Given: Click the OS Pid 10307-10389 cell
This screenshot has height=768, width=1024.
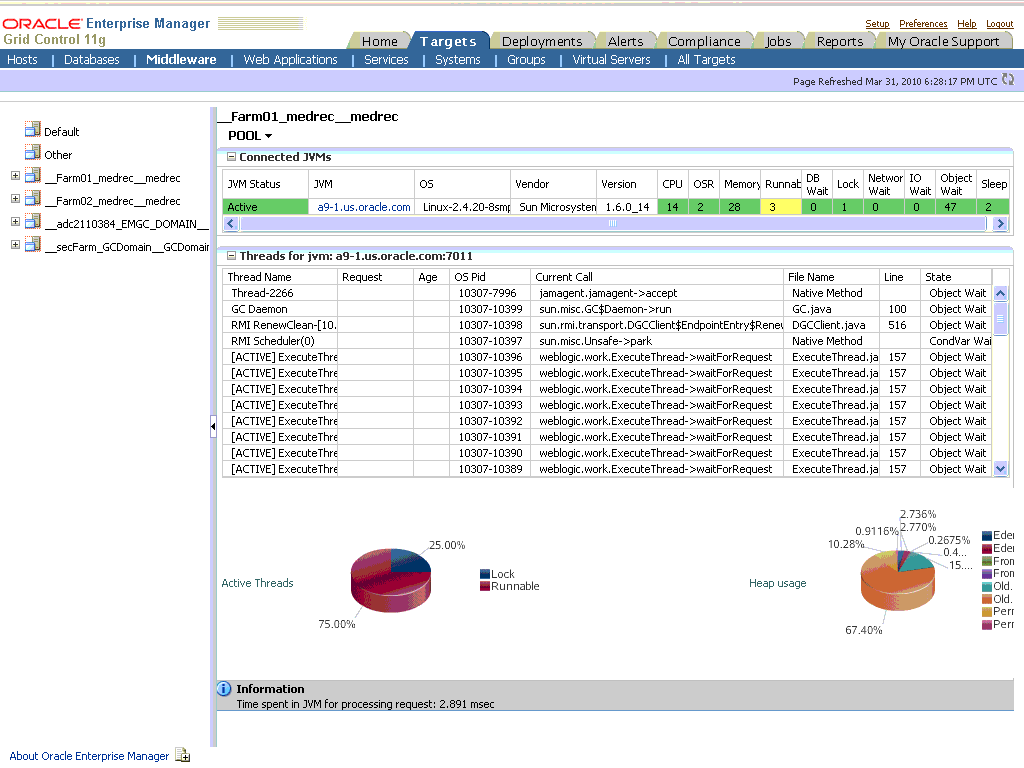Looking at the screenshot, I should point(490,469).
